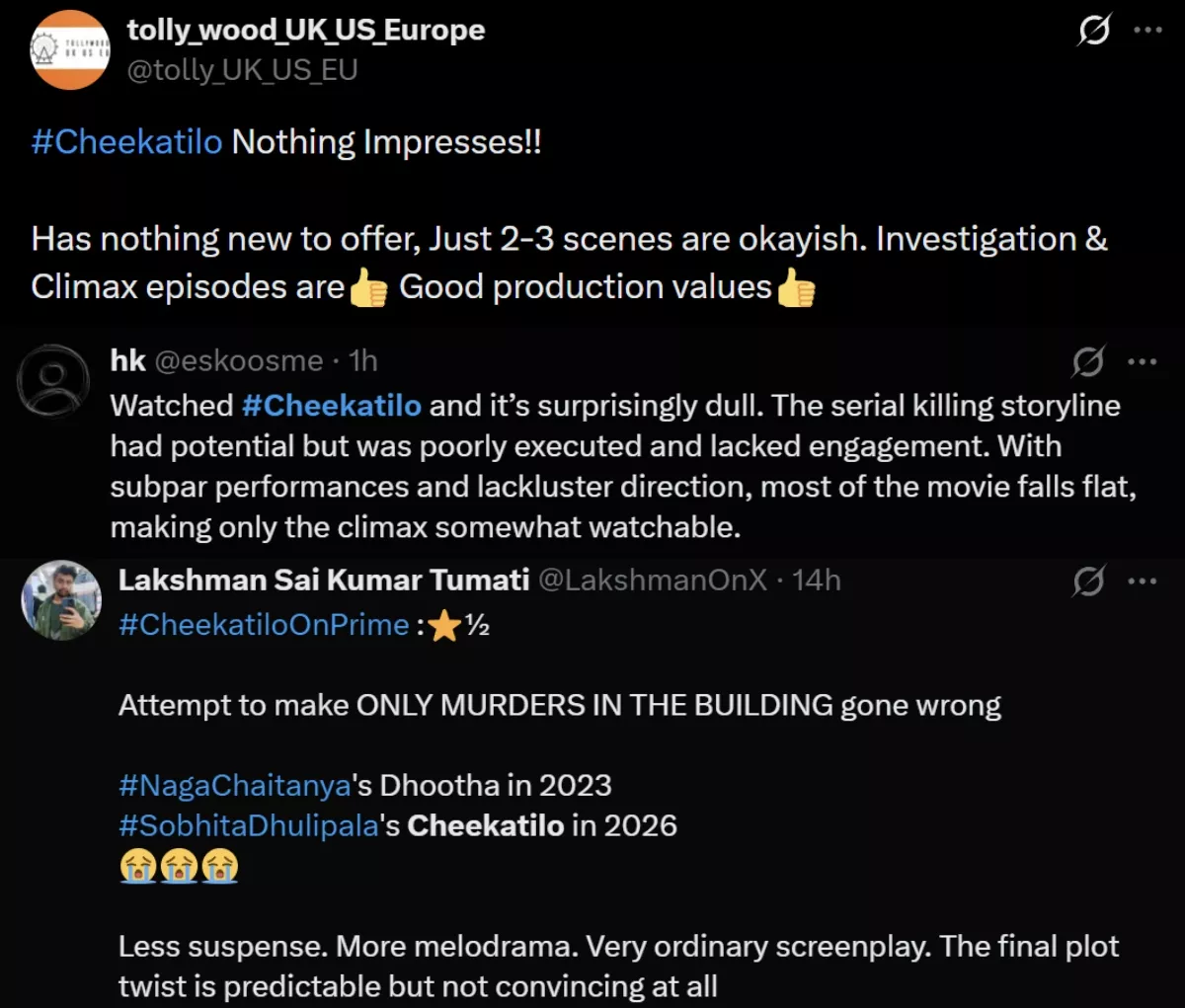Click the tolly_wood_UK_US_Europe display name
The width and height of the screenshot is (1185, 1008).
tap(306, 31)
